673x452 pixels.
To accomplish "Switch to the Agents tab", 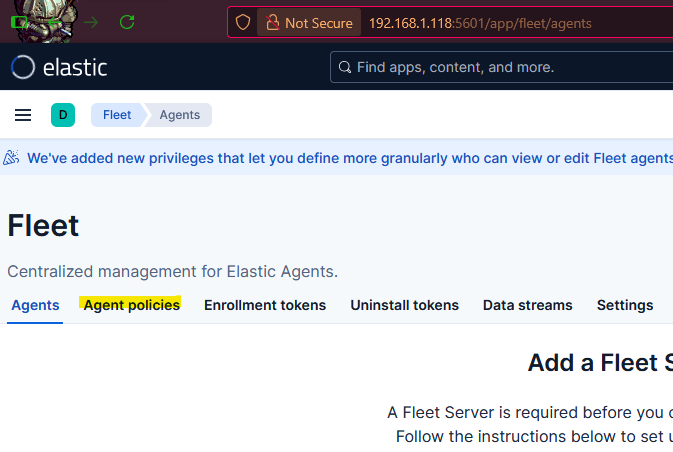I will click(x=35, y=305).
